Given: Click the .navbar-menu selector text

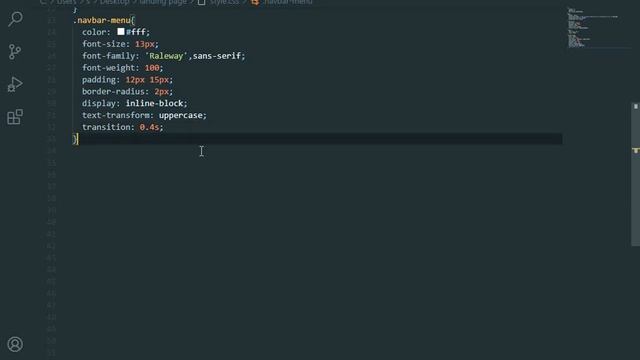Looking at the screenshot, I should 102,20.
